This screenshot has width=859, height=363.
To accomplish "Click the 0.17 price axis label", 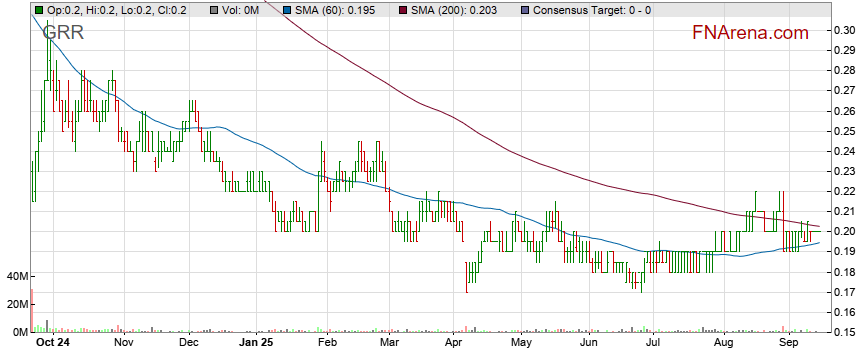I will point(845,292).
